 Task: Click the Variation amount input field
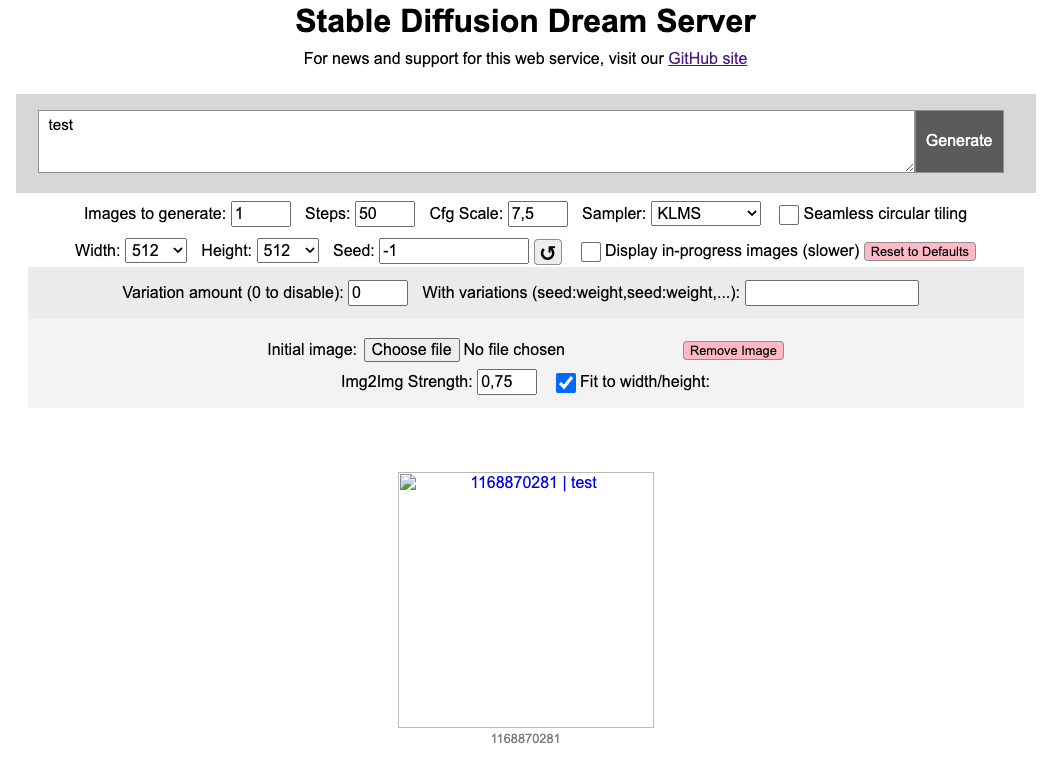[x=378, y=293]
